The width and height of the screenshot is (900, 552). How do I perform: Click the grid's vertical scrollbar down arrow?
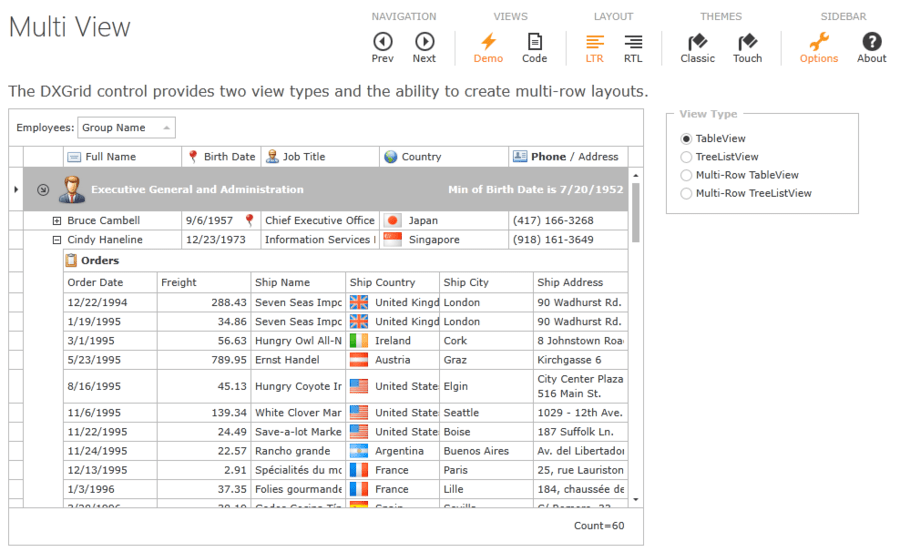[636, 499]
